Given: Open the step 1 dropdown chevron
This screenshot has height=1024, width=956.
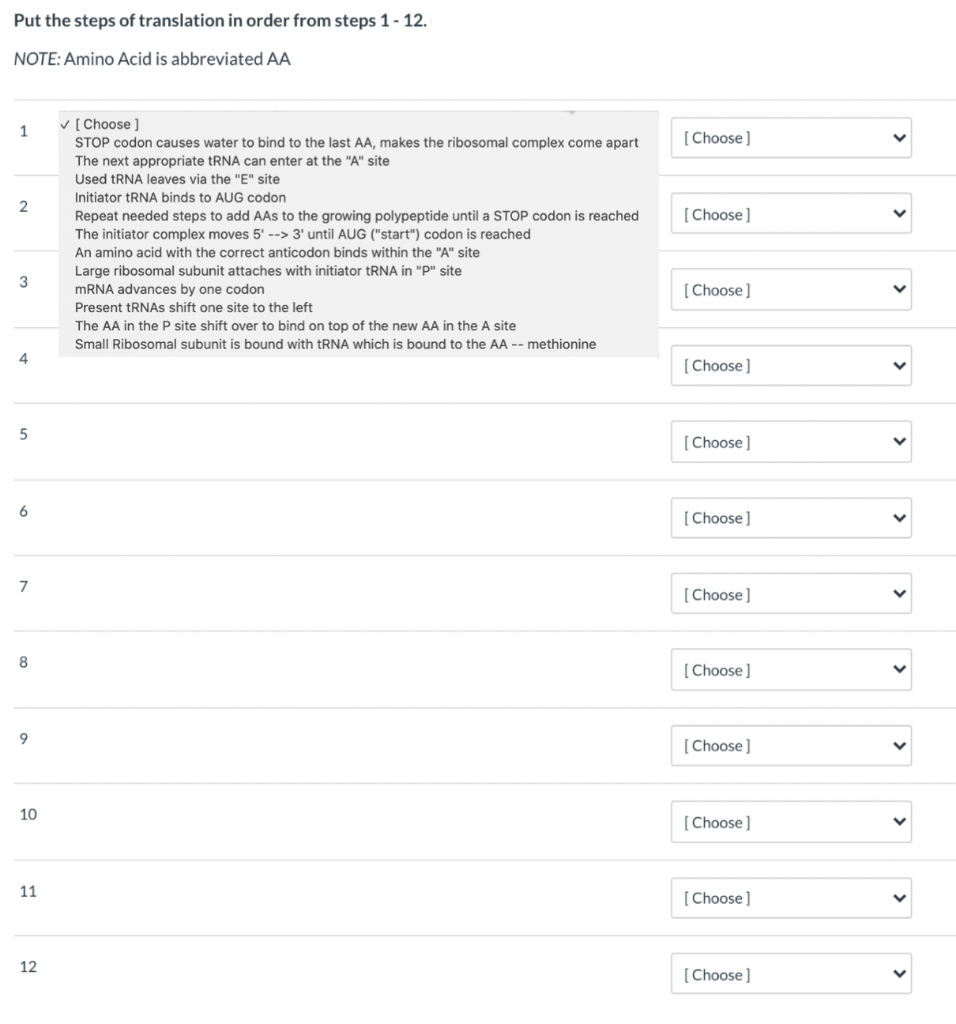Looking at the screenshot, I should point(899,138).
